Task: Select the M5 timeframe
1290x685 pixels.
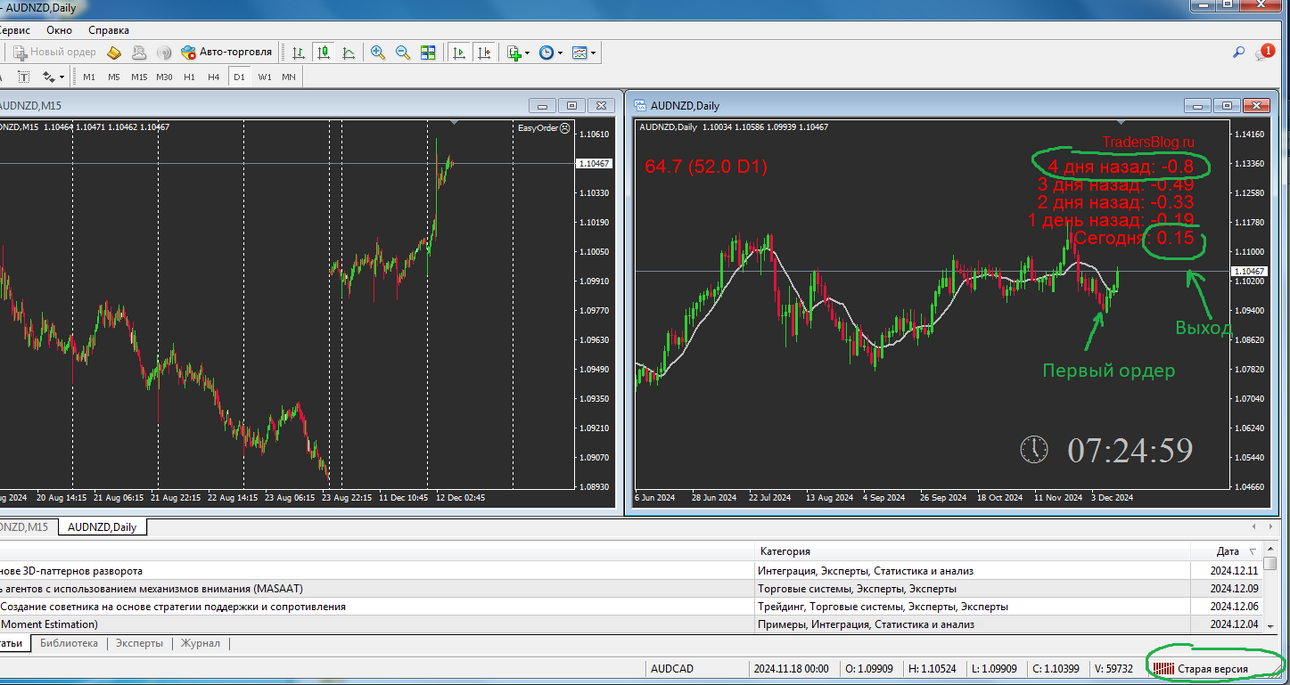Action: 114,77
